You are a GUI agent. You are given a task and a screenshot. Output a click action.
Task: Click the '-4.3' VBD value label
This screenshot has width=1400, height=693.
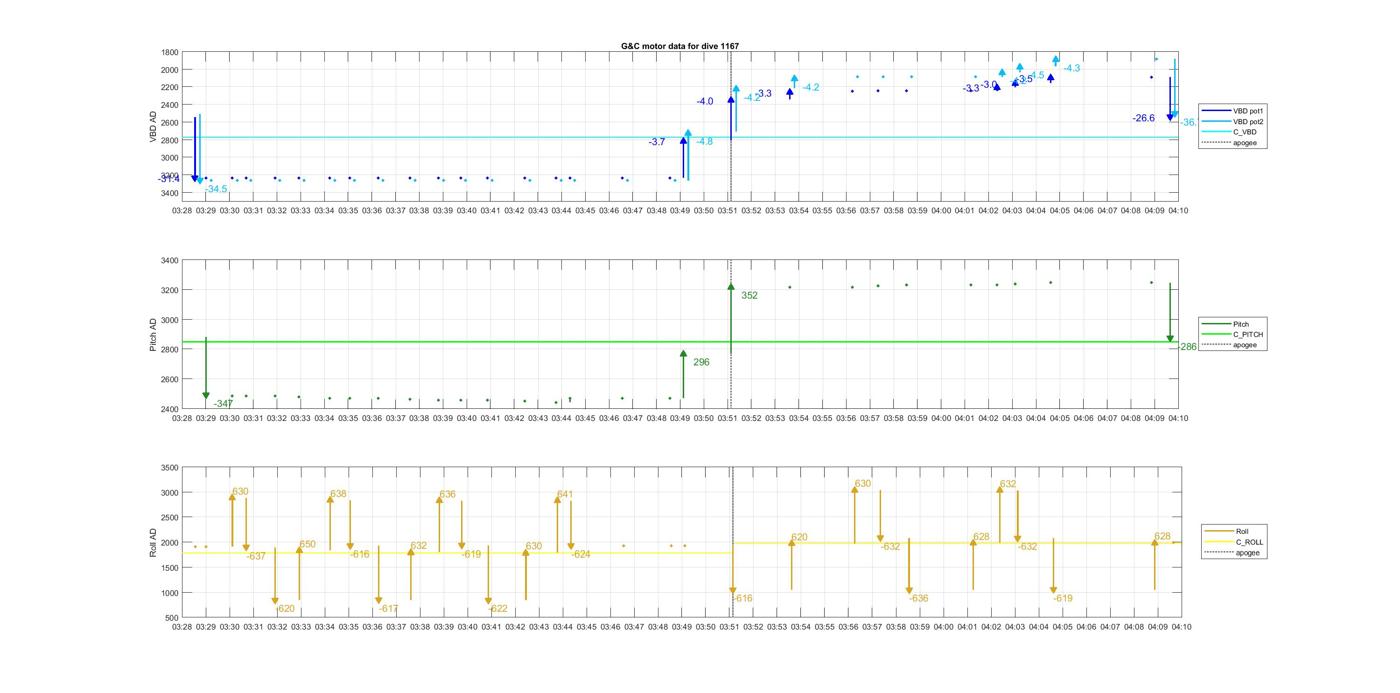point(1071,68)
